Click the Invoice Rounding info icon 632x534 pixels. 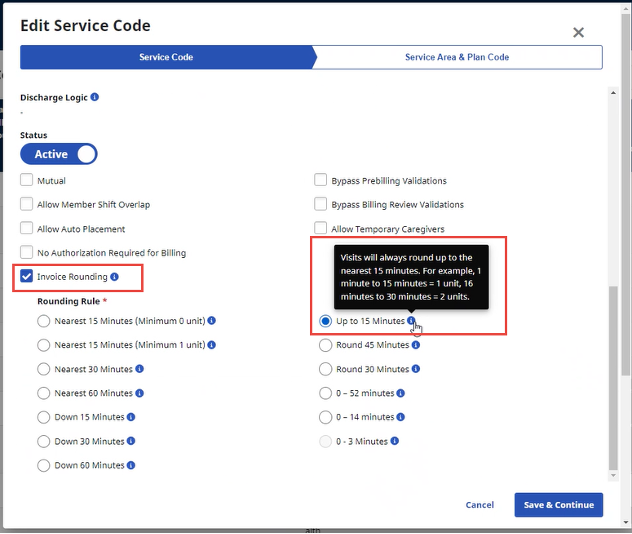click(115, 277)
